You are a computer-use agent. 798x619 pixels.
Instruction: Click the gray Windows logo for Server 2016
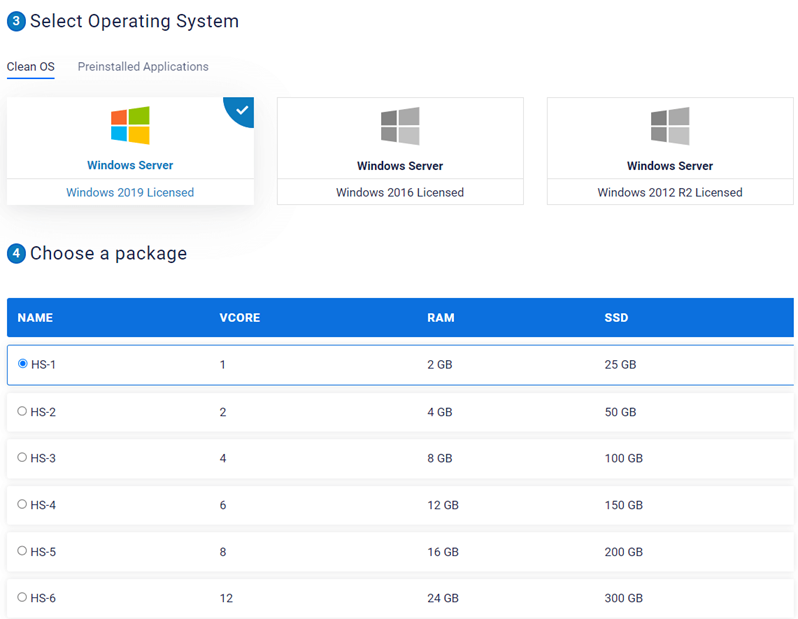(x=400, y=126)
